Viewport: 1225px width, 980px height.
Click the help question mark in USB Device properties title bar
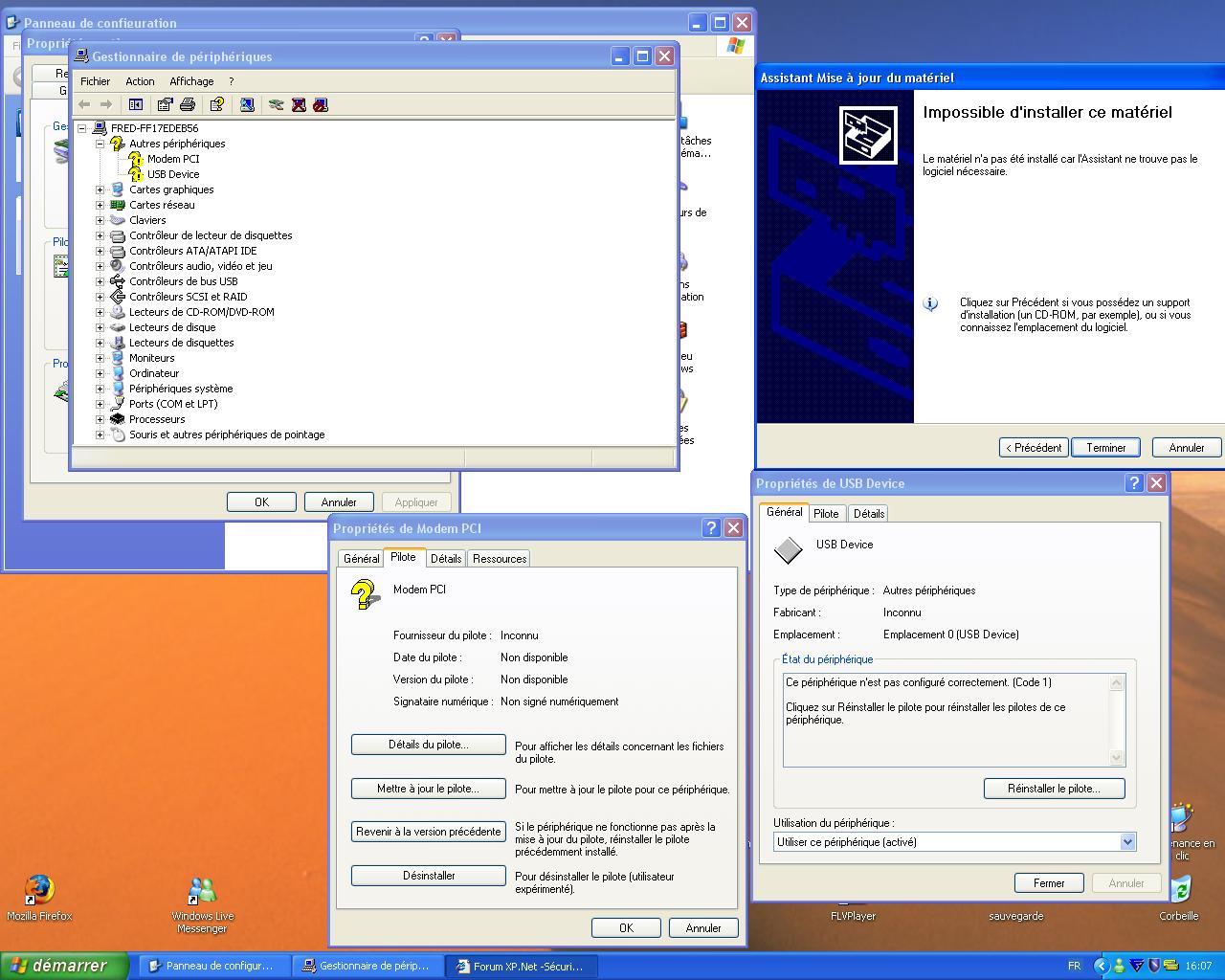(1134, 483)
